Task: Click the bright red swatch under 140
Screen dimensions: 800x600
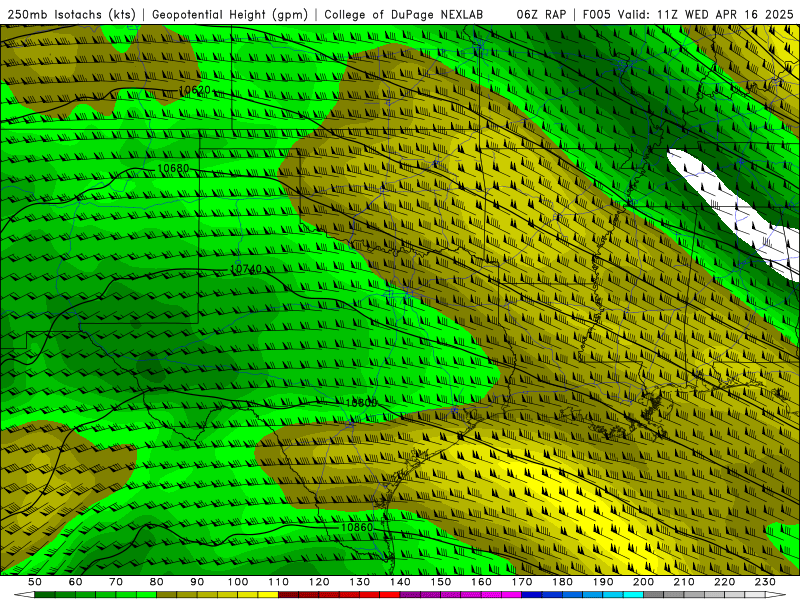Action: (390, 595)
